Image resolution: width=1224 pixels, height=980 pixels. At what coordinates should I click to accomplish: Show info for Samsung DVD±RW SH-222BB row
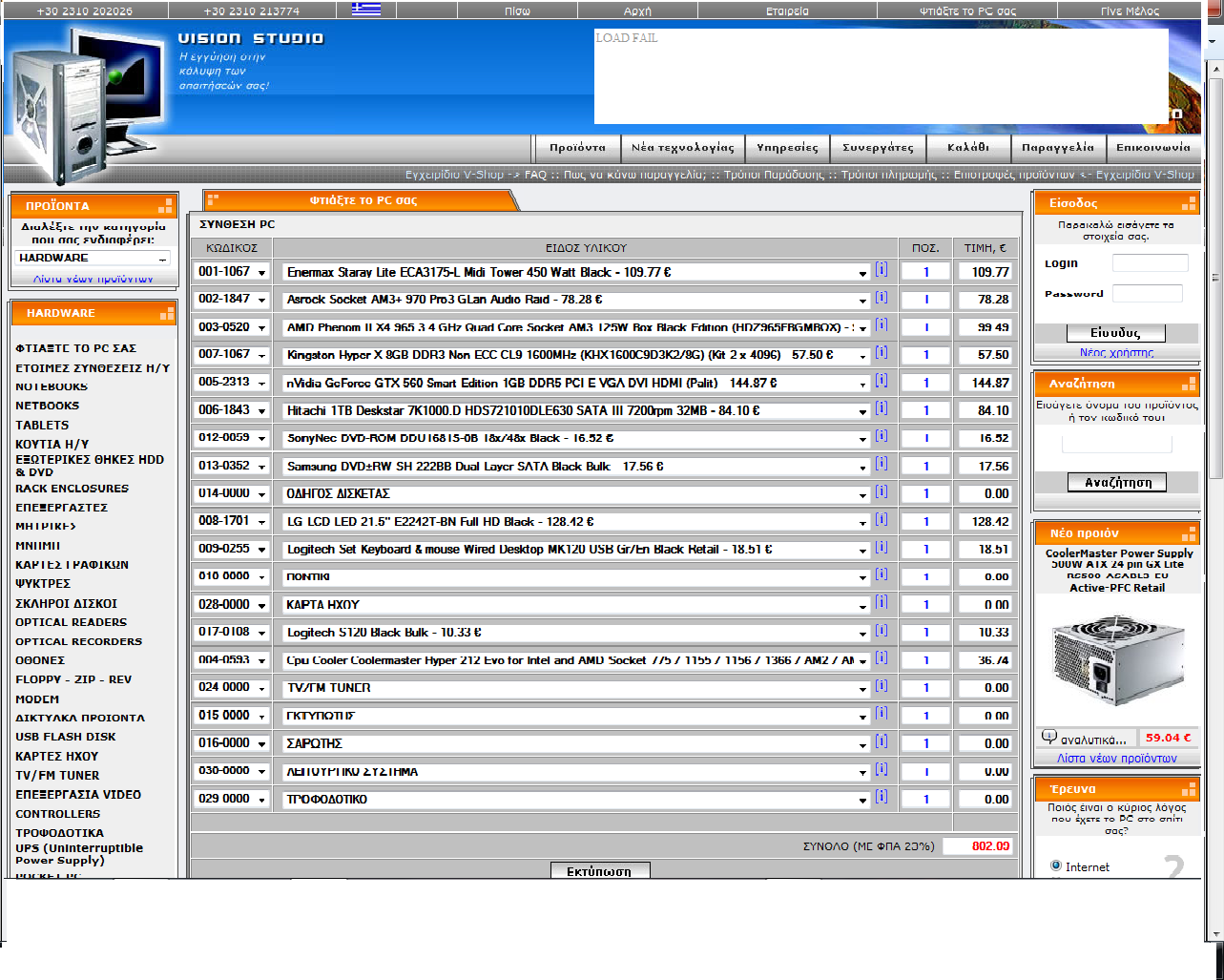pos(882,464)
